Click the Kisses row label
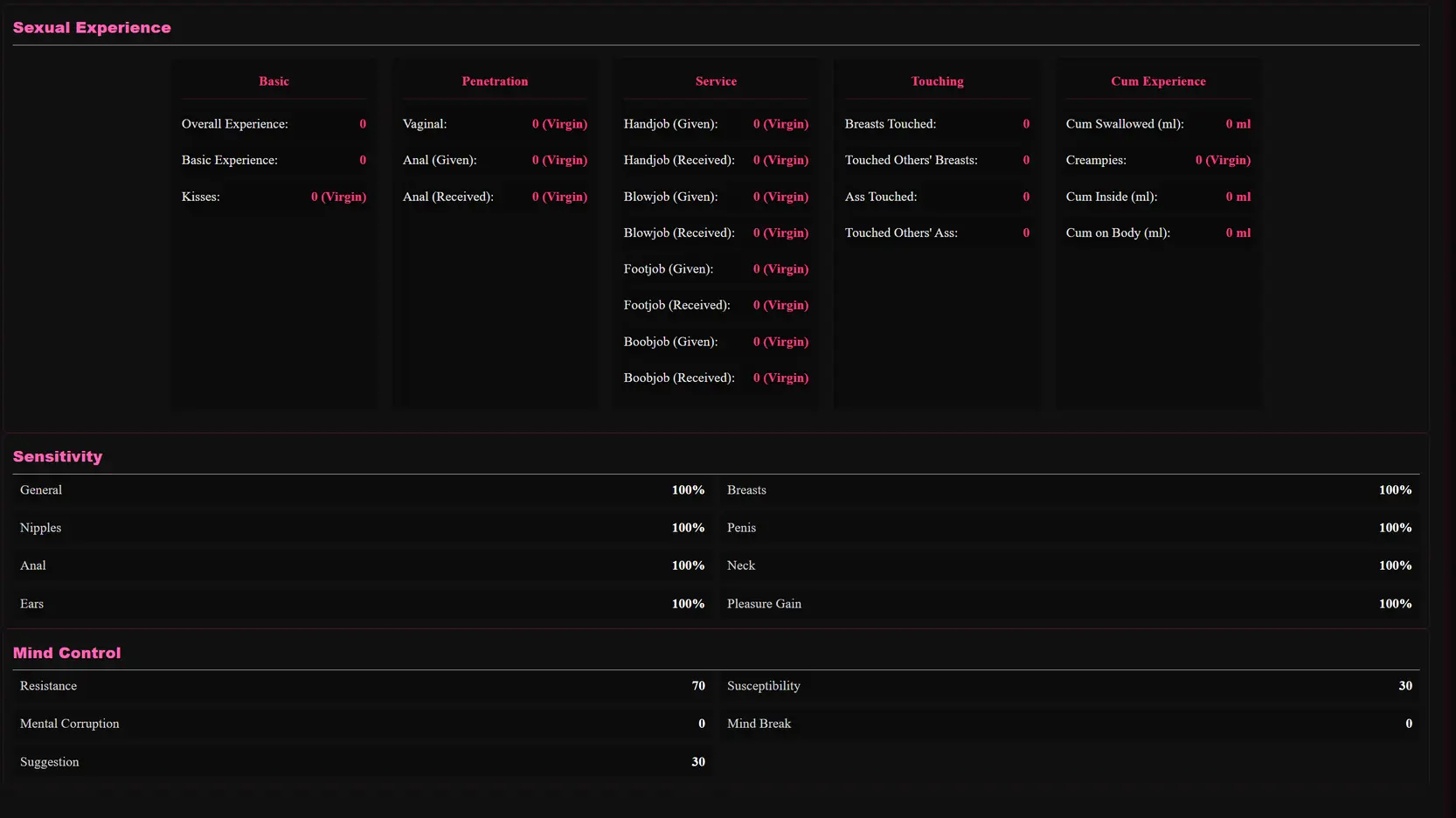The height and width of the screenshot is (818, 1456). click(x=201, y=197)
